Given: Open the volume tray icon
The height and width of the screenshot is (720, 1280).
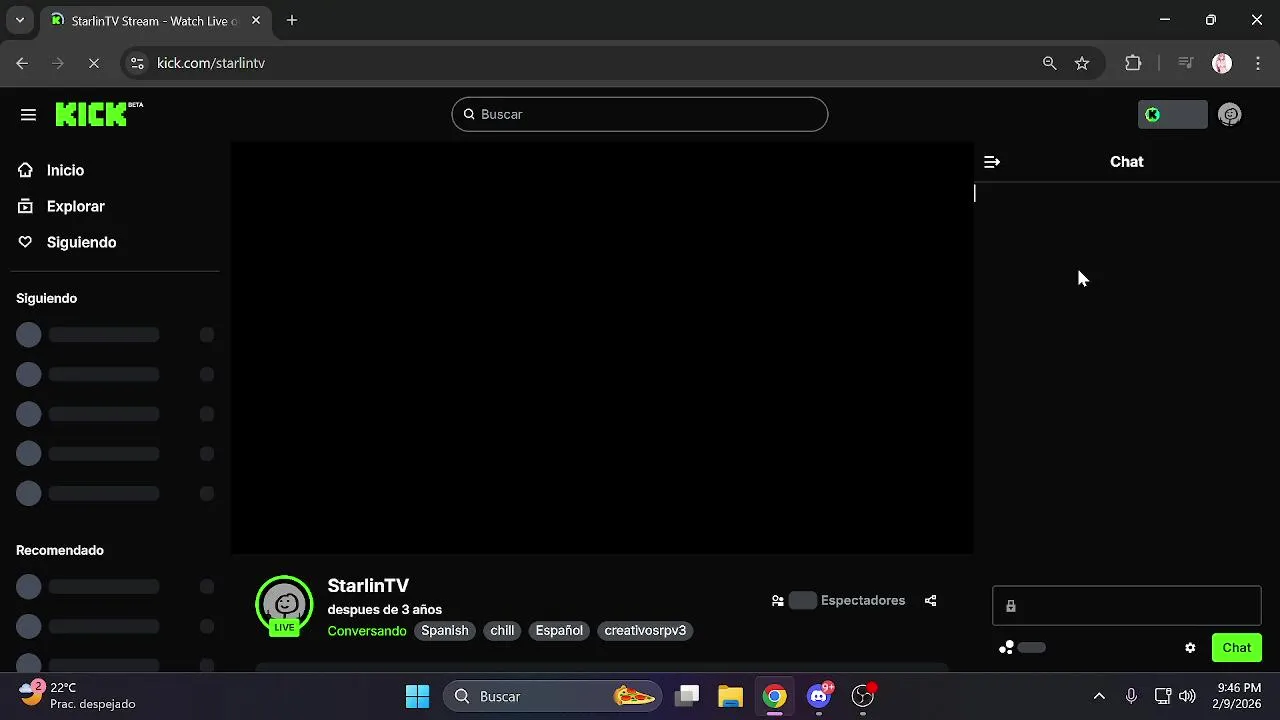Looking at the screenshot, I should 1187,696.
